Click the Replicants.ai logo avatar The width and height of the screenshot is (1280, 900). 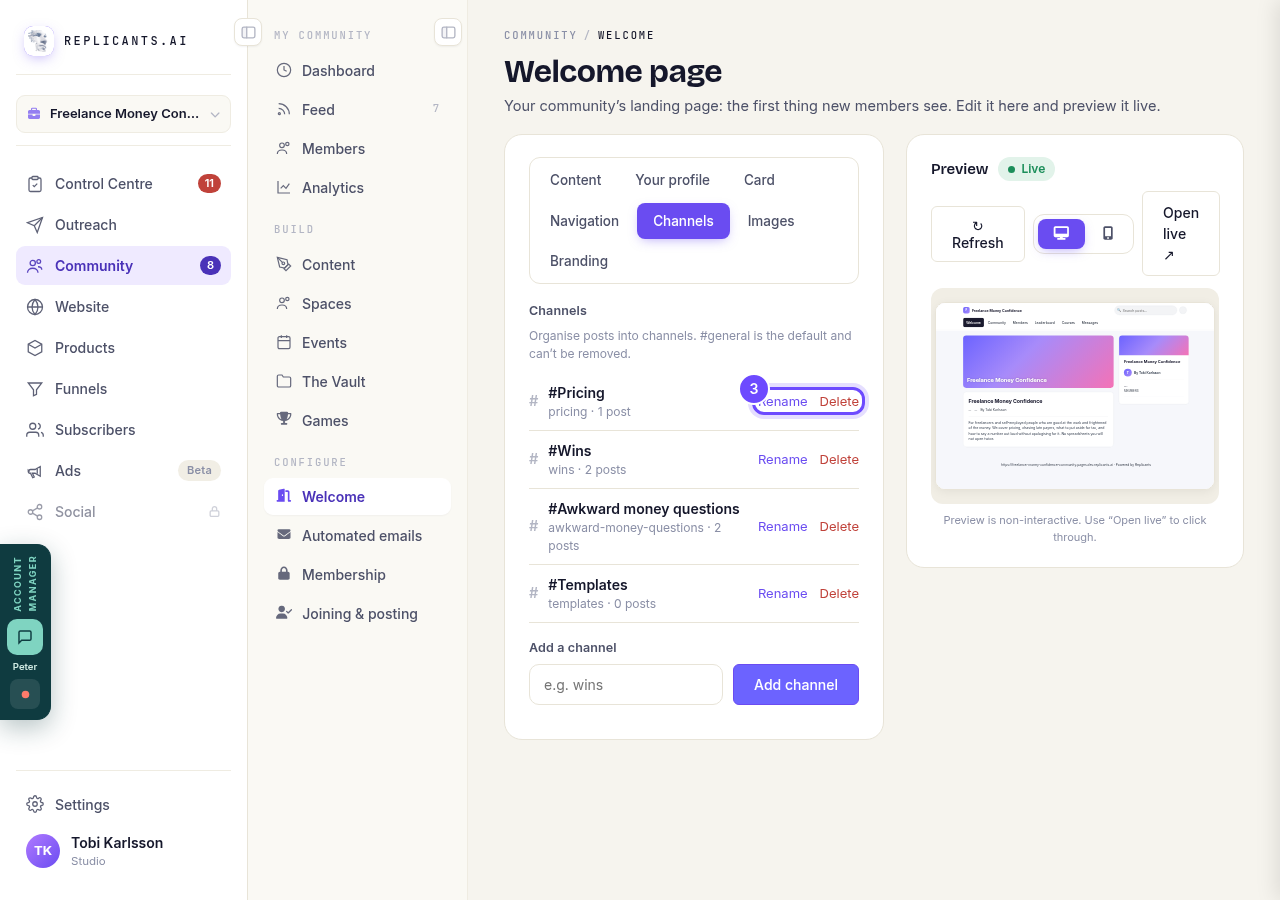pyautogui.click(x=39, y=41)
